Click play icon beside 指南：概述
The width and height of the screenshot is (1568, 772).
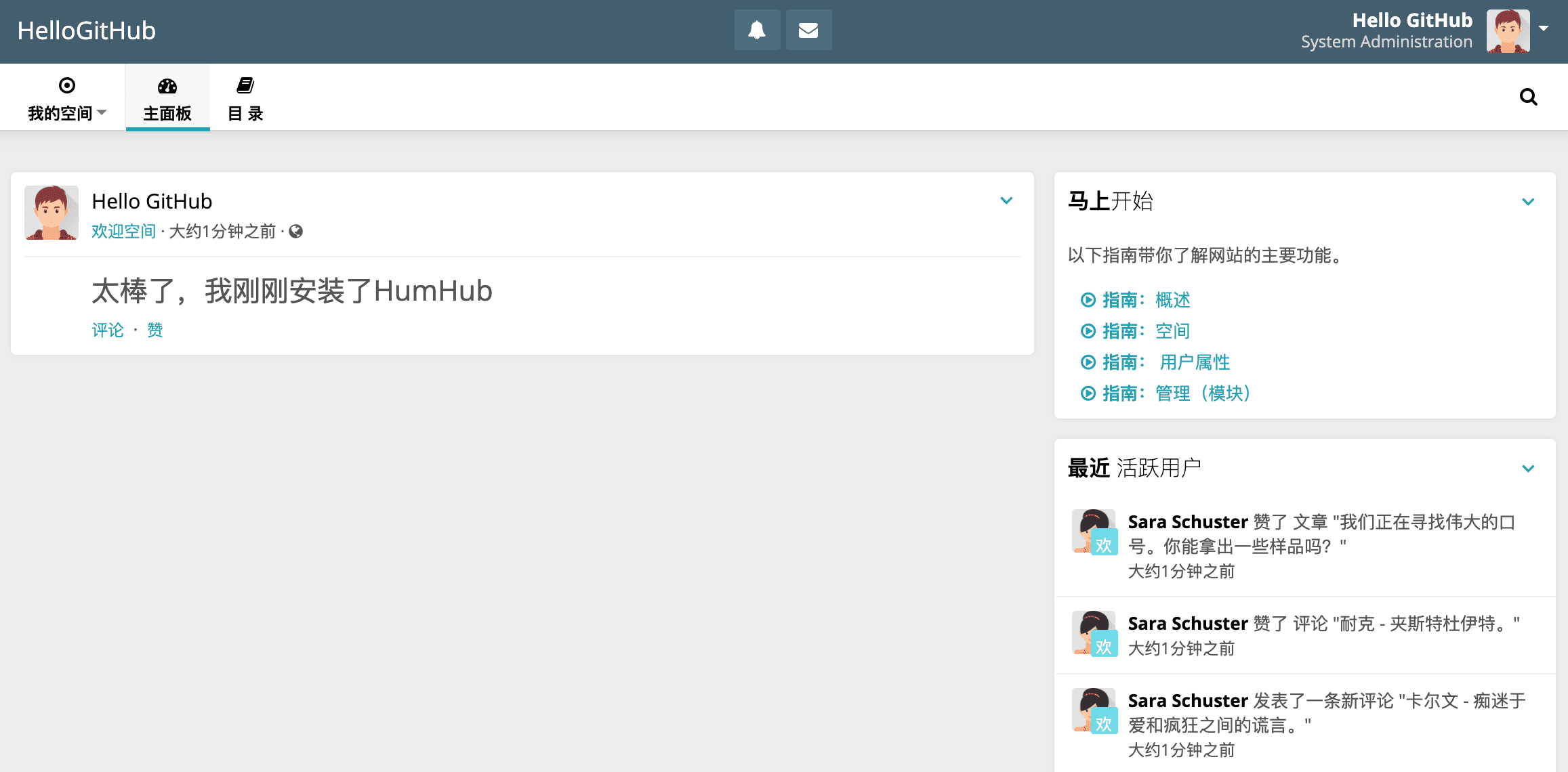1088,300
